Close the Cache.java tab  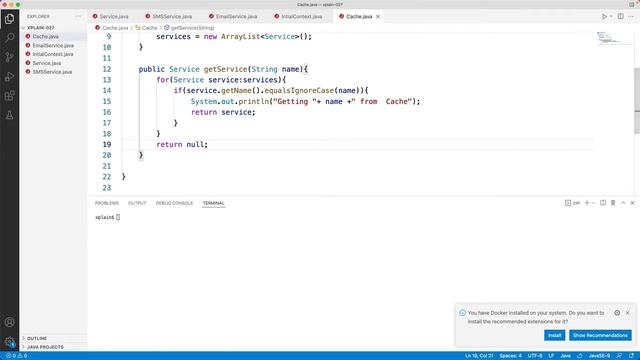378,16
